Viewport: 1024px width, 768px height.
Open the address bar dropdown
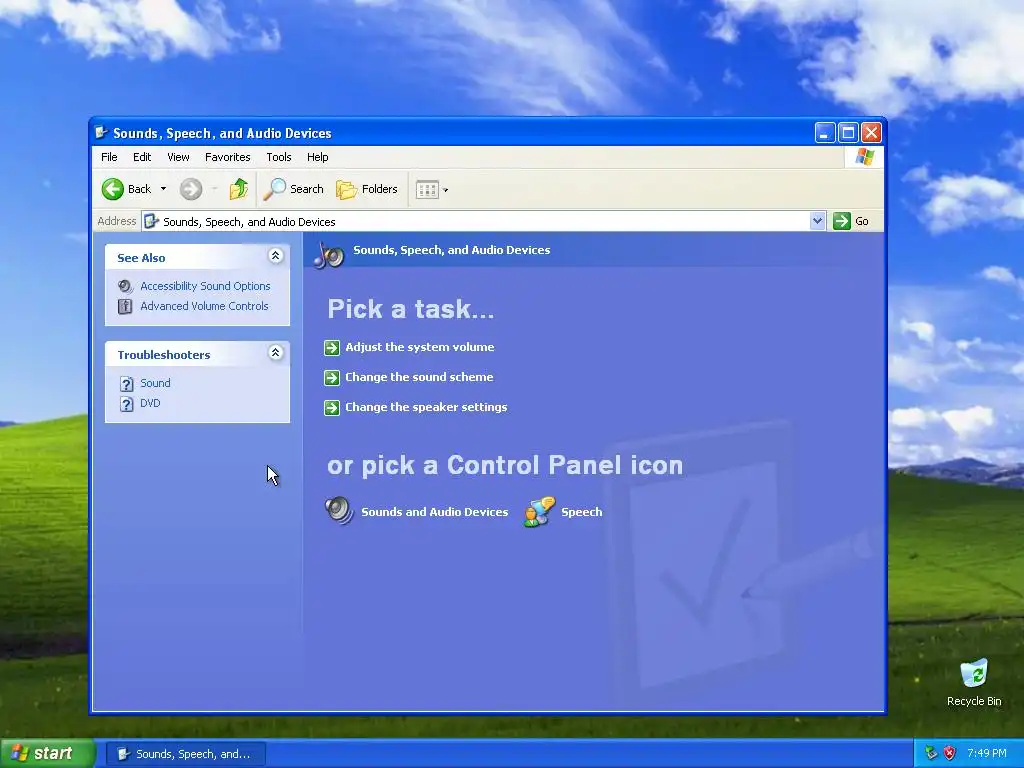tap(817, 221)
